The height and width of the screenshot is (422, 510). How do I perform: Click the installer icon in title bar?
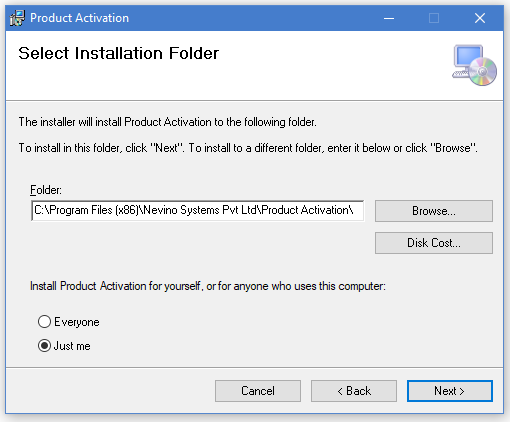17,18
